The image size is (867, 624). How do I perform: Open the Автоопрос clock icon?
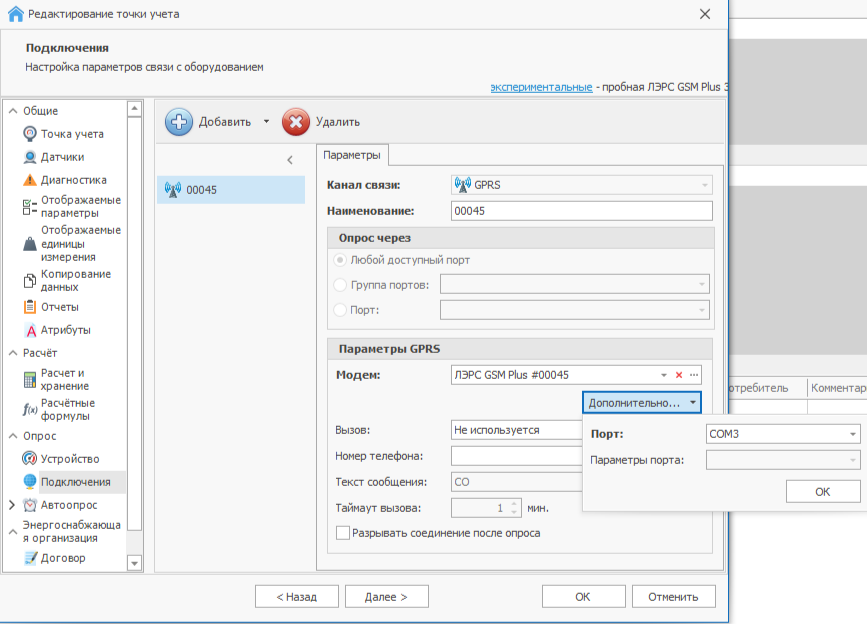coord(30,505)
